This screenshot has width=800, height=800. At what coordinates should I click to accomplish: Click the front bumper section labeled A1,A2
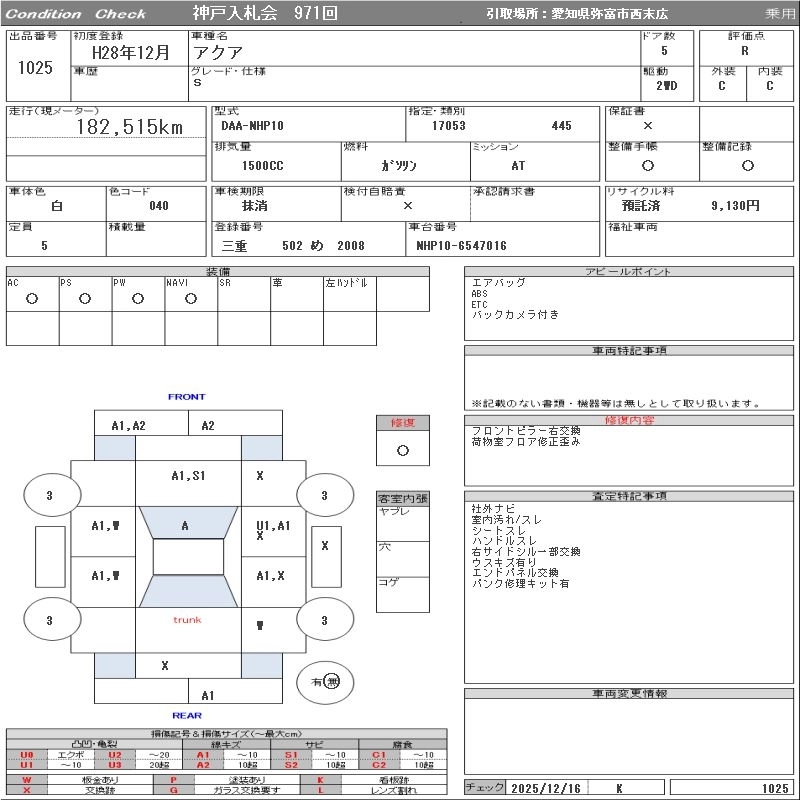click(x=129, y=425)
